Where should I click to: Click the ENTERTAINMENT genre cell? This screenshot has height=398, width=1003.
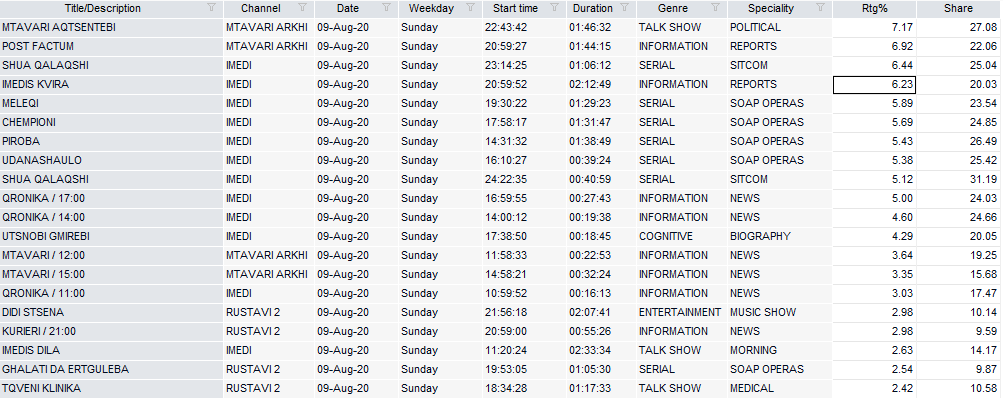point(681,312)
